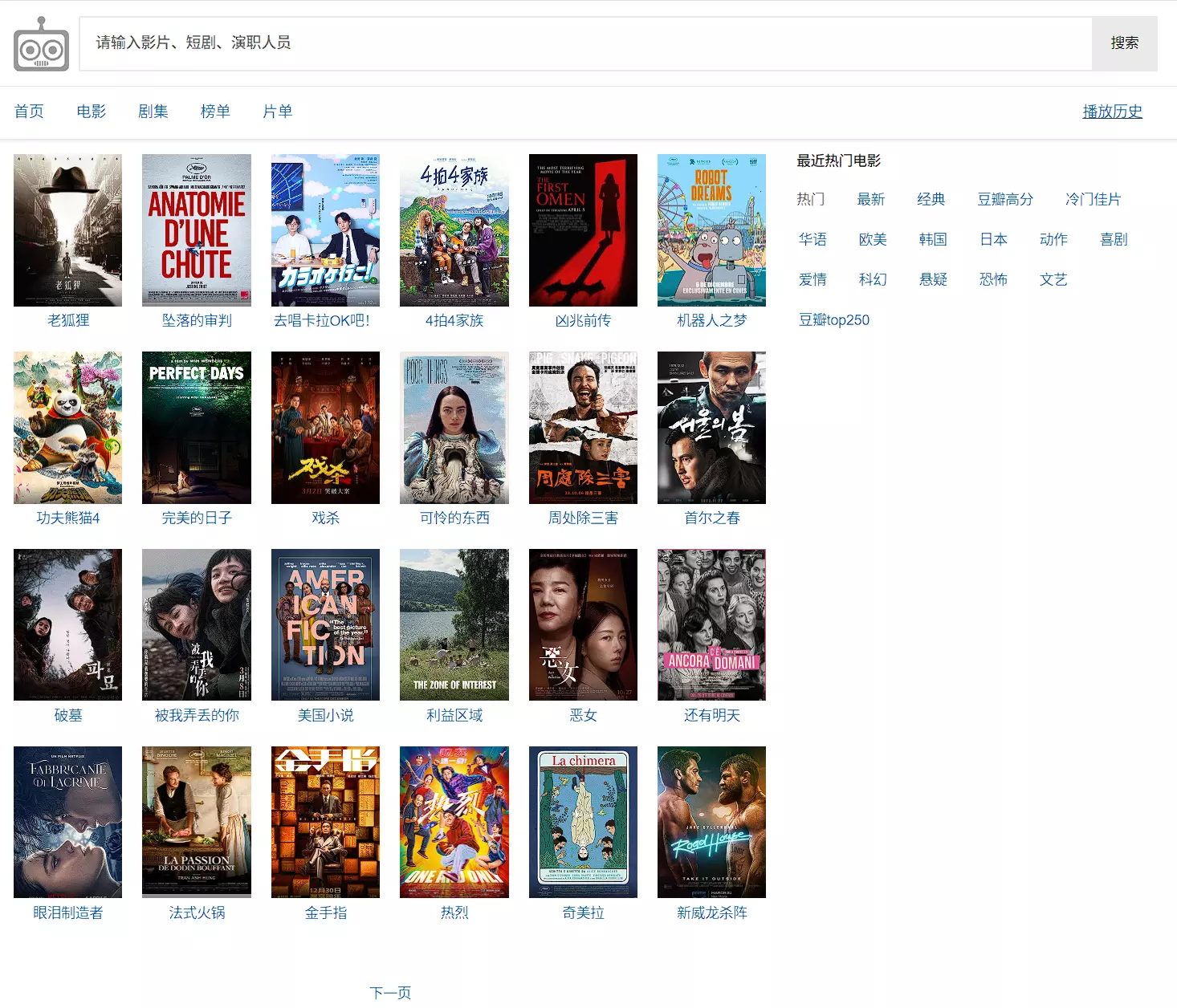Filter movies by 韩国 region

point(933,240)
